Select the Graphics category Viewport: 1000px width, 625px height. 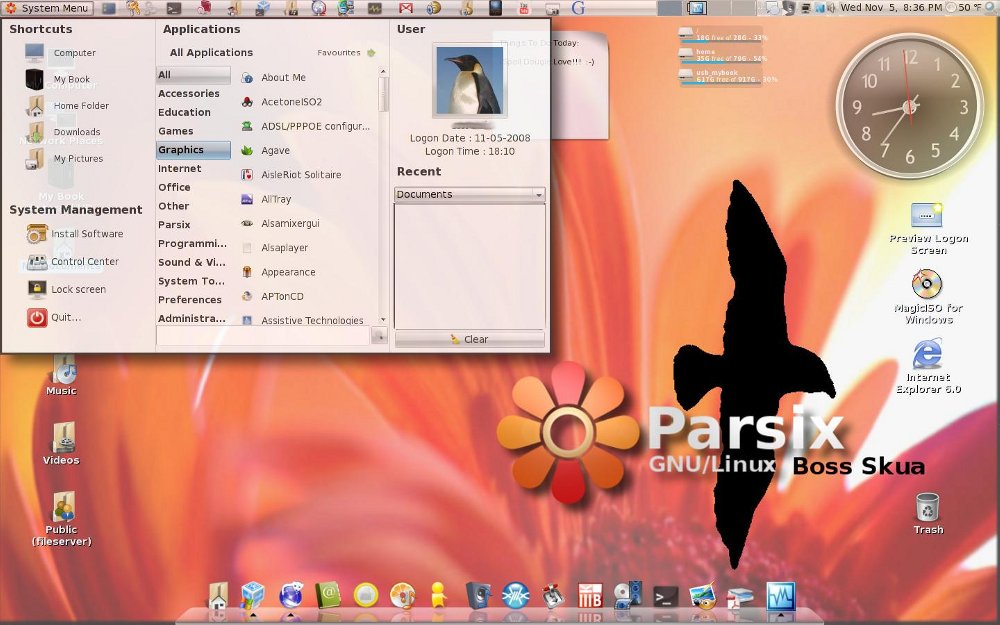[193, 150]
